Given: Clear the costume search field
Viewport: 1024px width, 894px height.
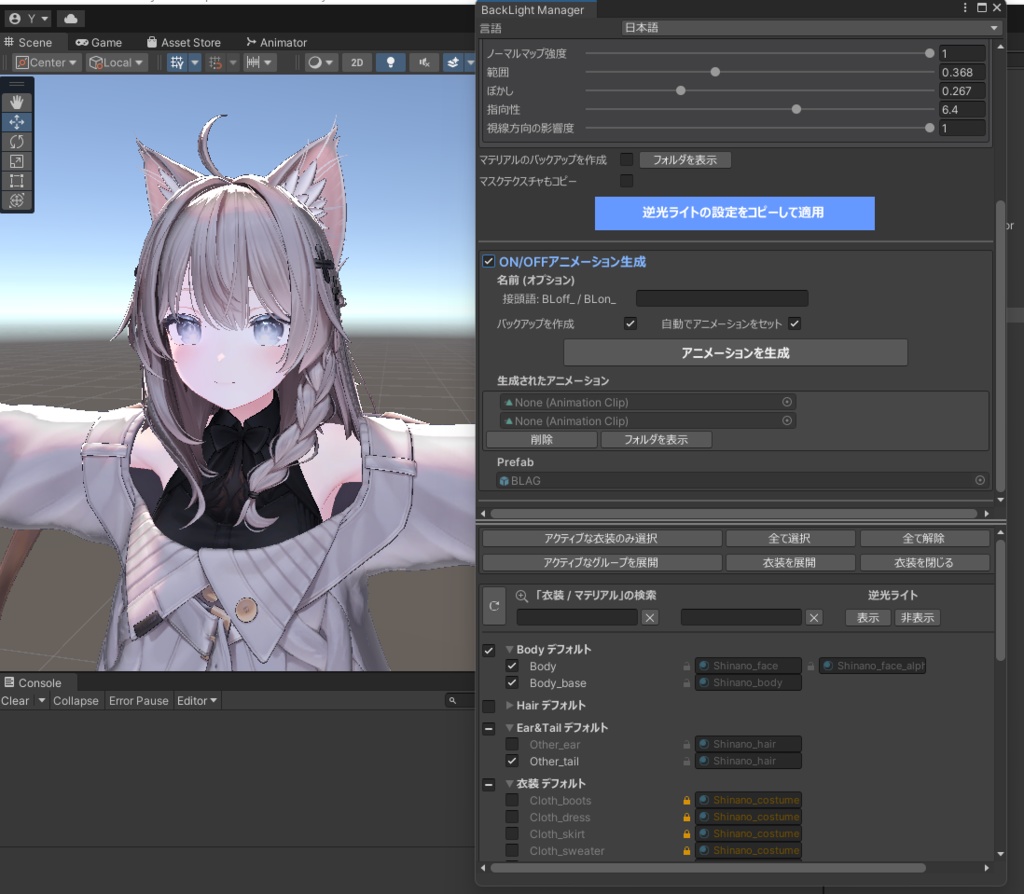Looking at the screenshot, I should click(x=650, y=618).
